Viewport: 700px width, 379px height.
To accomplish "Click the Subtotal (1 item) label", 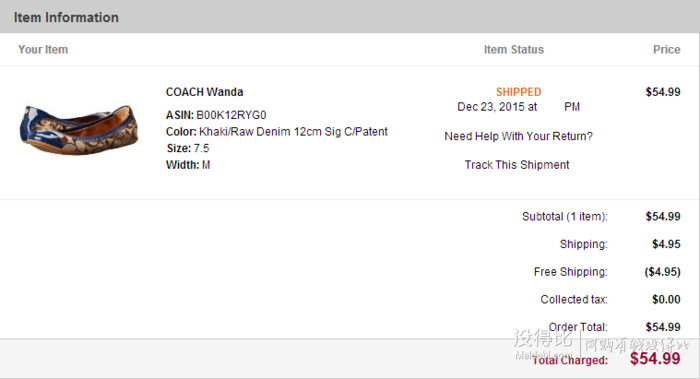I will [565, 217].
